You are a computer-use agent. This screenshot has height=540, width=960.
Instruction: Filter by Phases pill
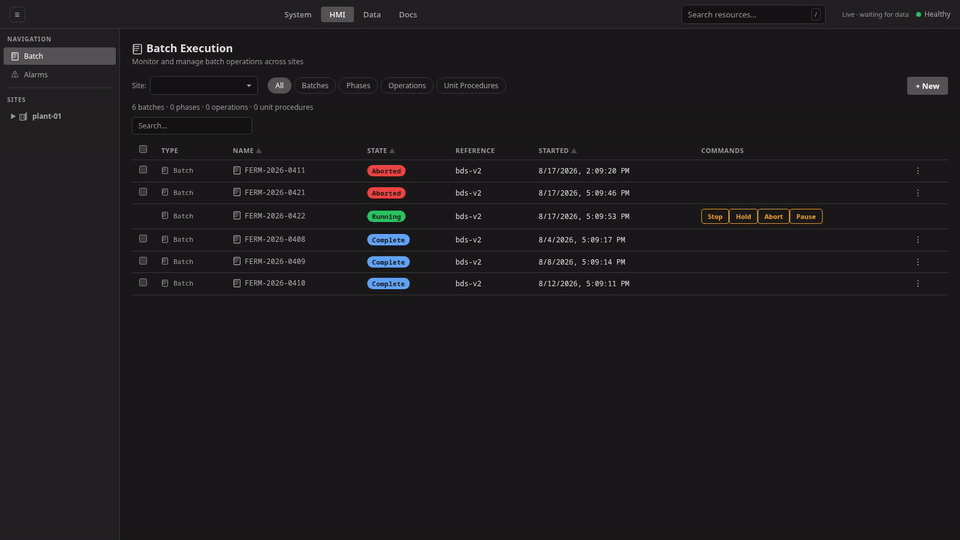pos(358,86)
